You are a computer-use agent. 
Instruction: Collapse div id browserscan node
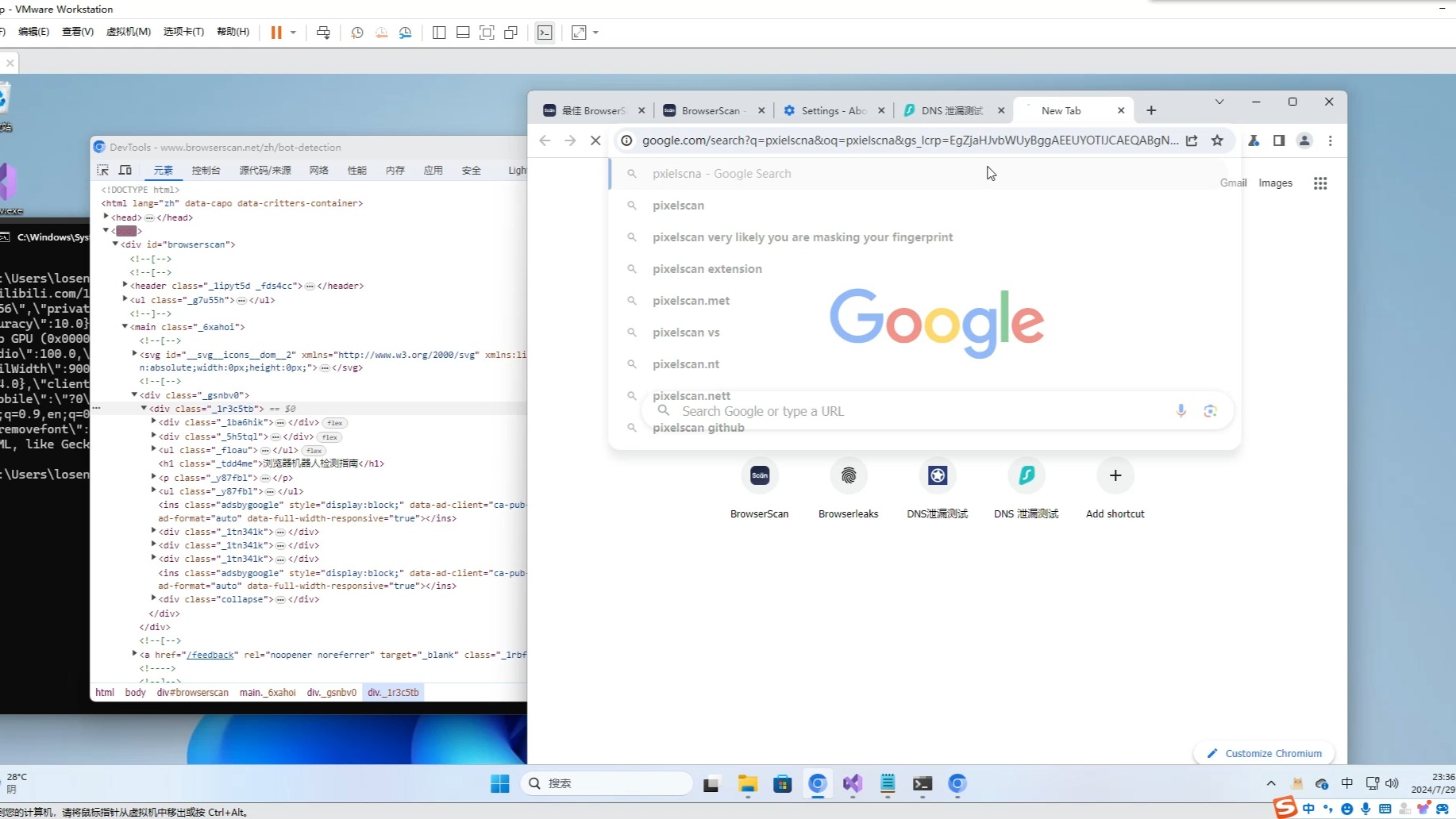point(116,244)
